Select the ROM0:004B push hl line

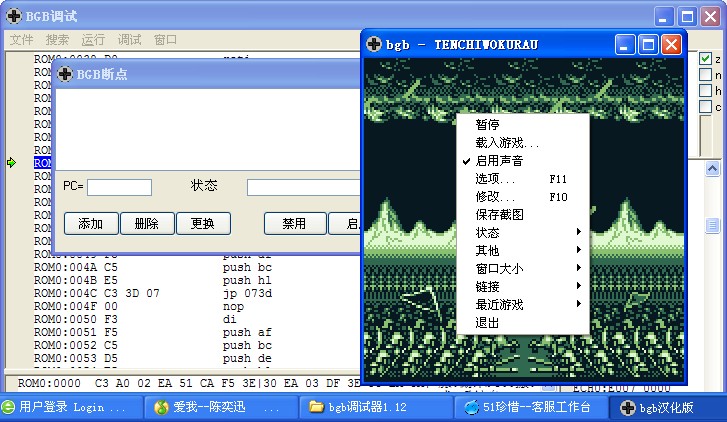[153, 281]
